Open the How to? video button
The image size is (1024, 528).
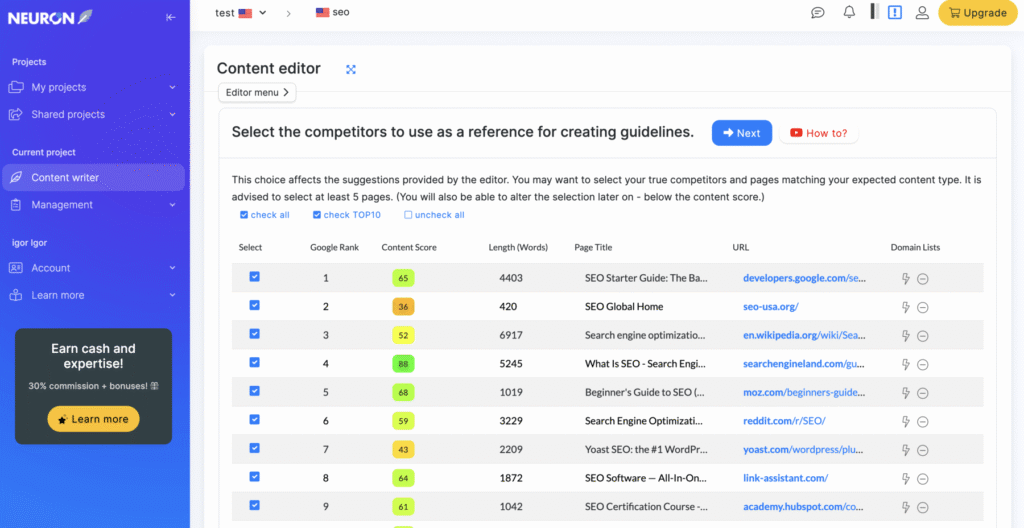coord(819,133)
